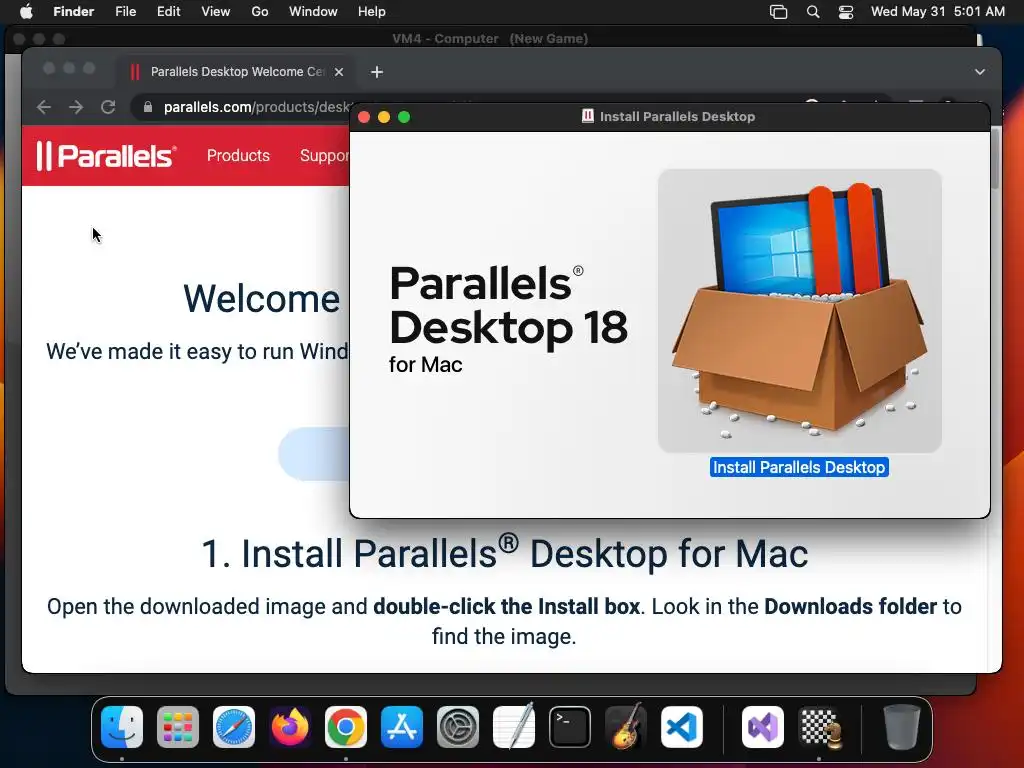This screenshot has width=1024, height=768.
Task: Click the partially hidden blue webpage button
Action: [314, 454]
